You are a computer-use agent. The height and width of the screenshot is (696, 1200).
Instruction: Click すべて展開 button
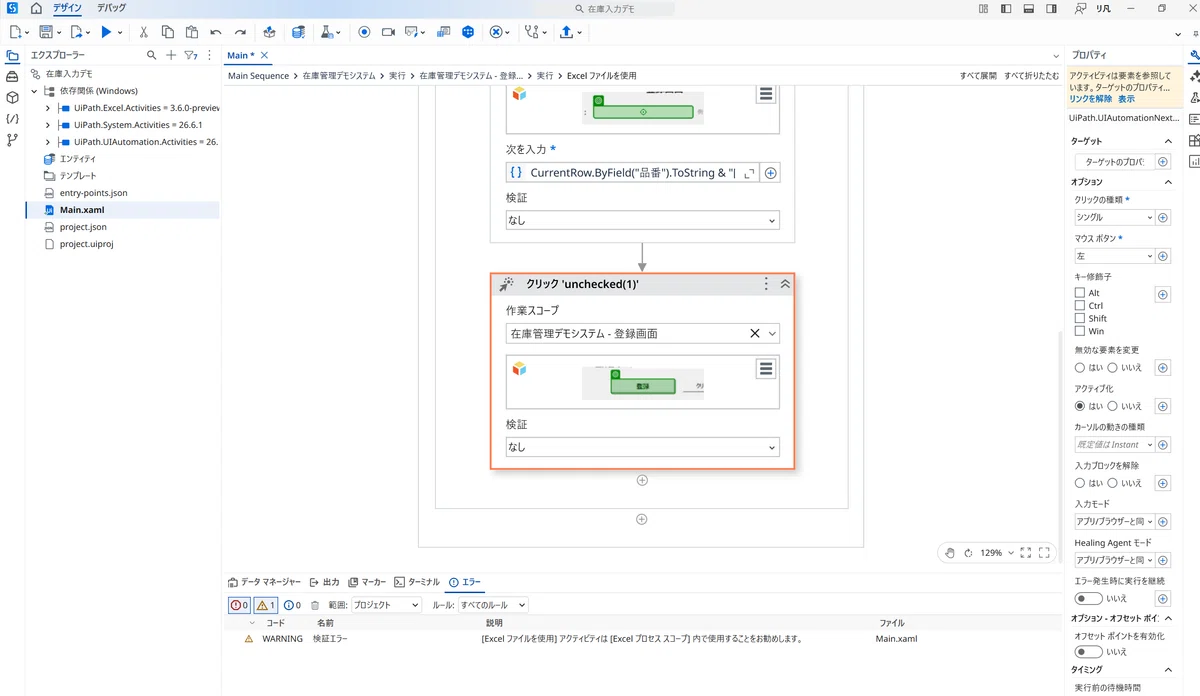pos(978,76)
